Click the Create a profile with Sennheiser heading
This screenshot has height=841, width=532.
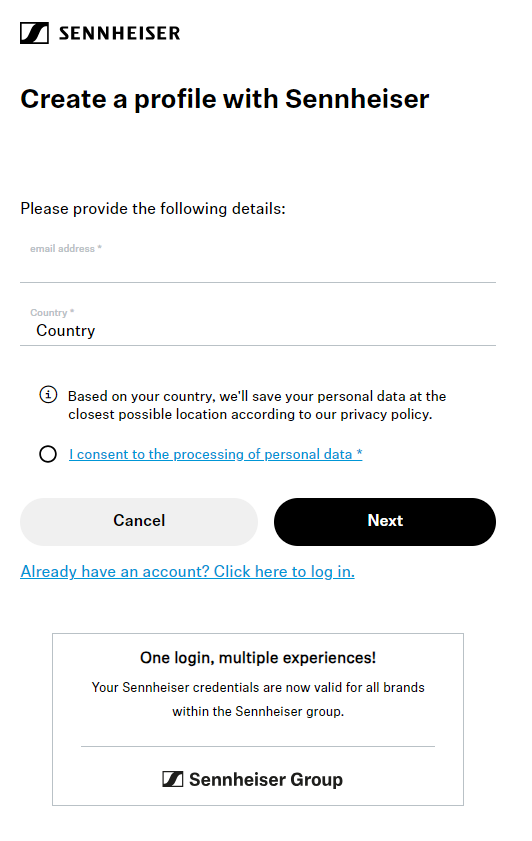pyautogui.click(x=225, y=99)
